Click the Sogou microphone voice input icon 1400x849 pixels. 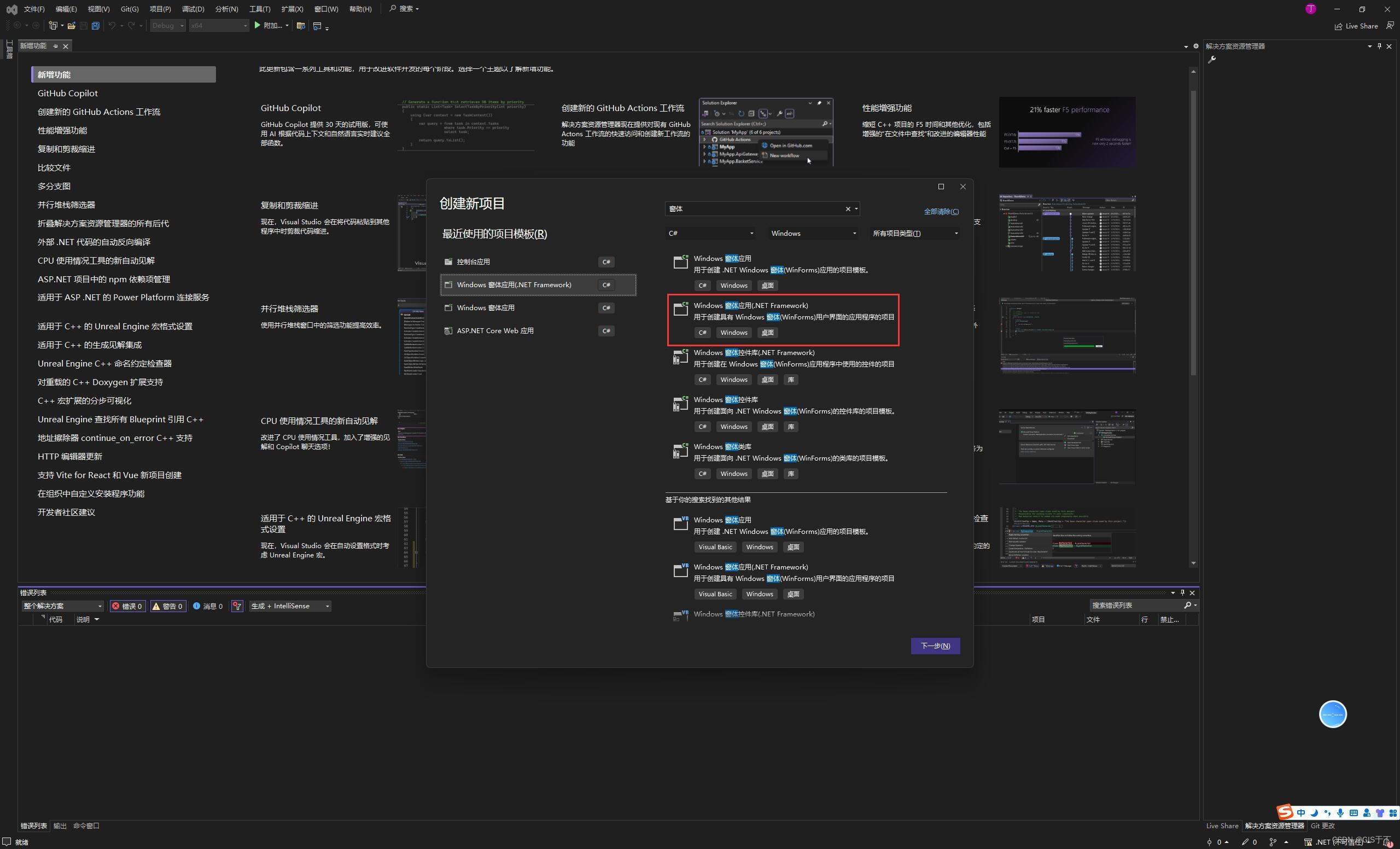click(x=1340, y=813)
